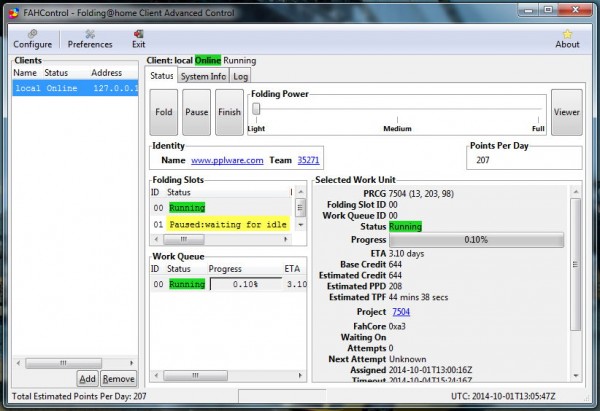600x411 pixels.
Task: Click the Estimated PPD 208 value
Action: coord(395,286)
